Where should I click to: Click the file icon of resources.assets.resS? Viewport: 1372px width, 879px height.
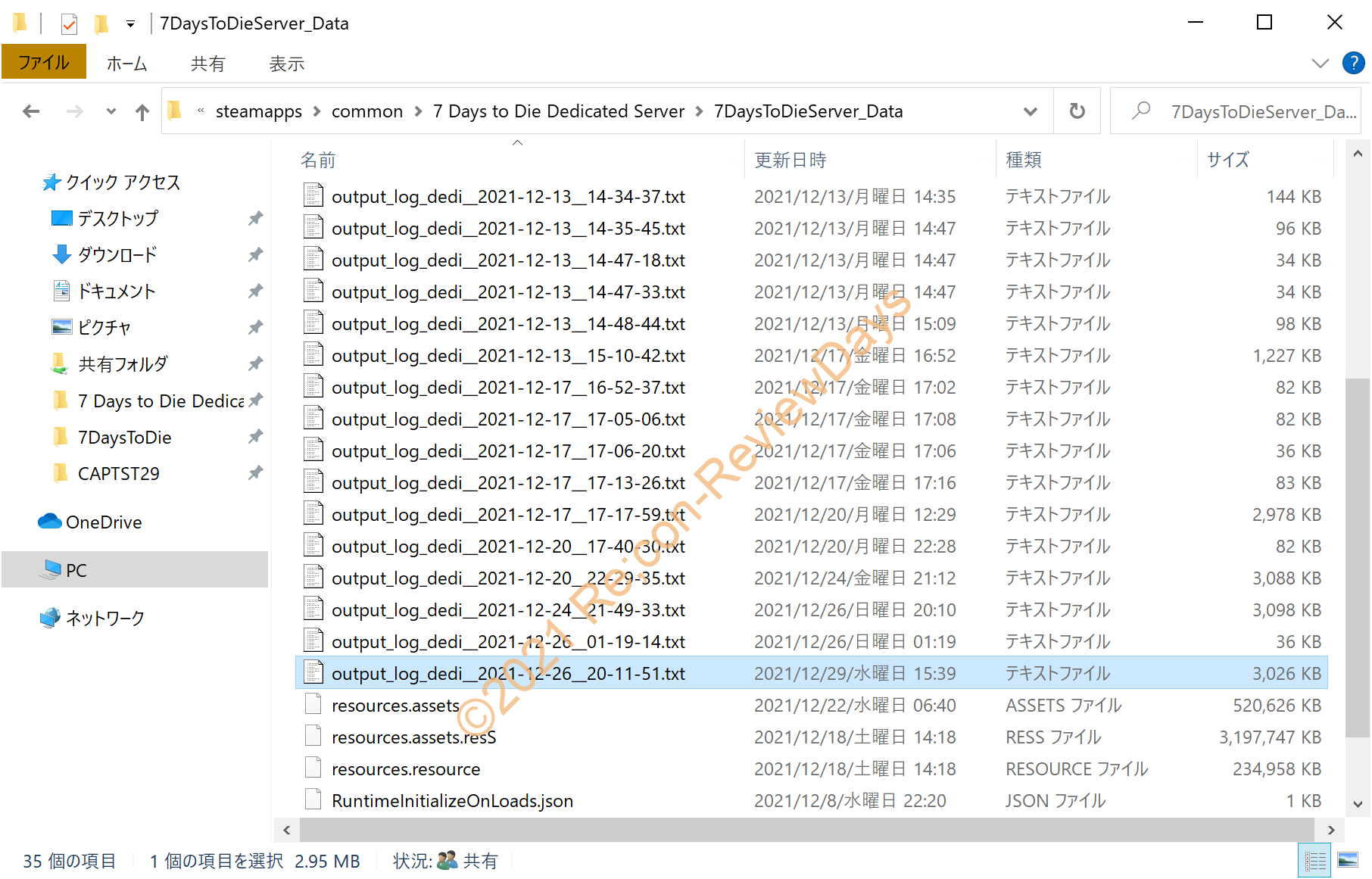tap(313, 737)
